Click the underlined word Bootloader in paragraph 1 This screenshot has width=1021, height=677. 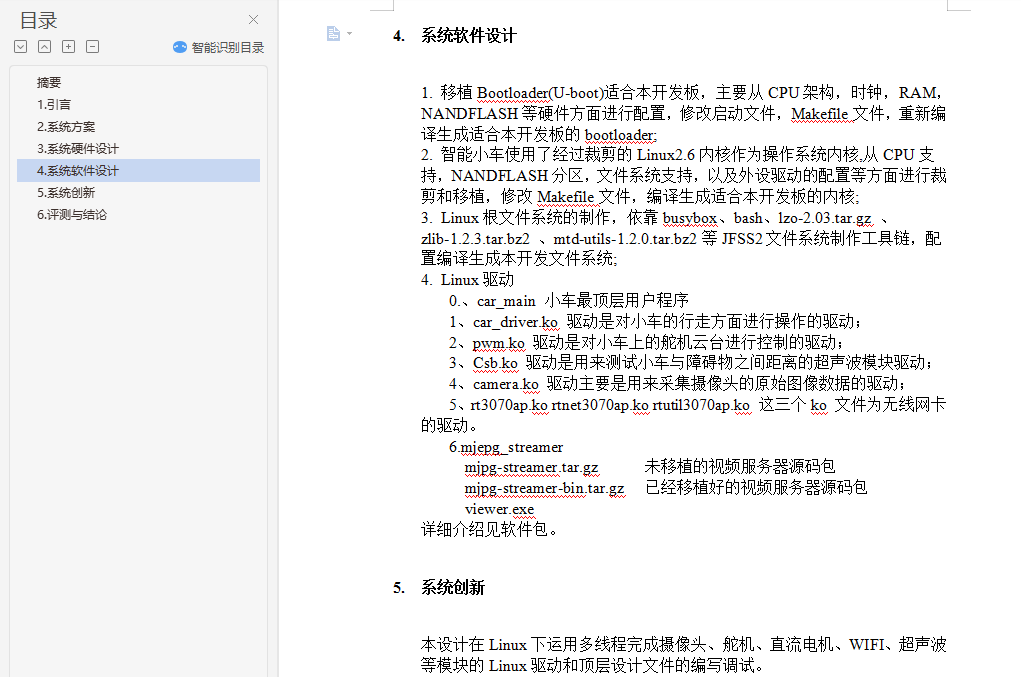click(512, 93)
